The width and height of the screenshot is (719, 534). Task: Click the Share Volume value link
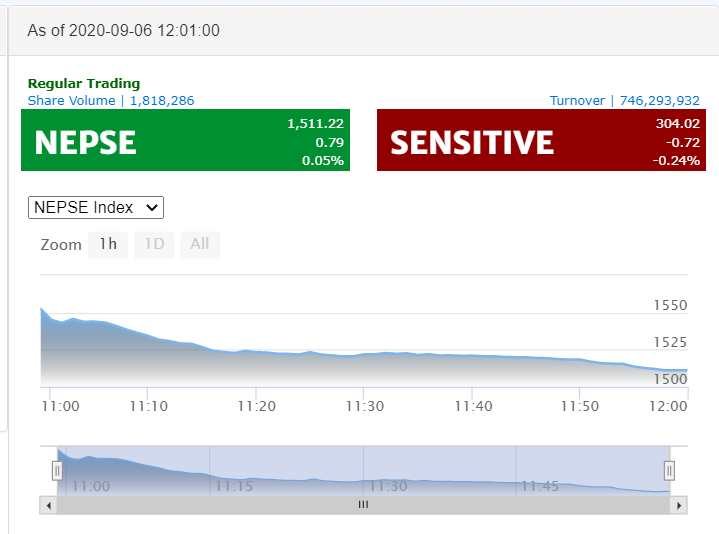point(162,100)
